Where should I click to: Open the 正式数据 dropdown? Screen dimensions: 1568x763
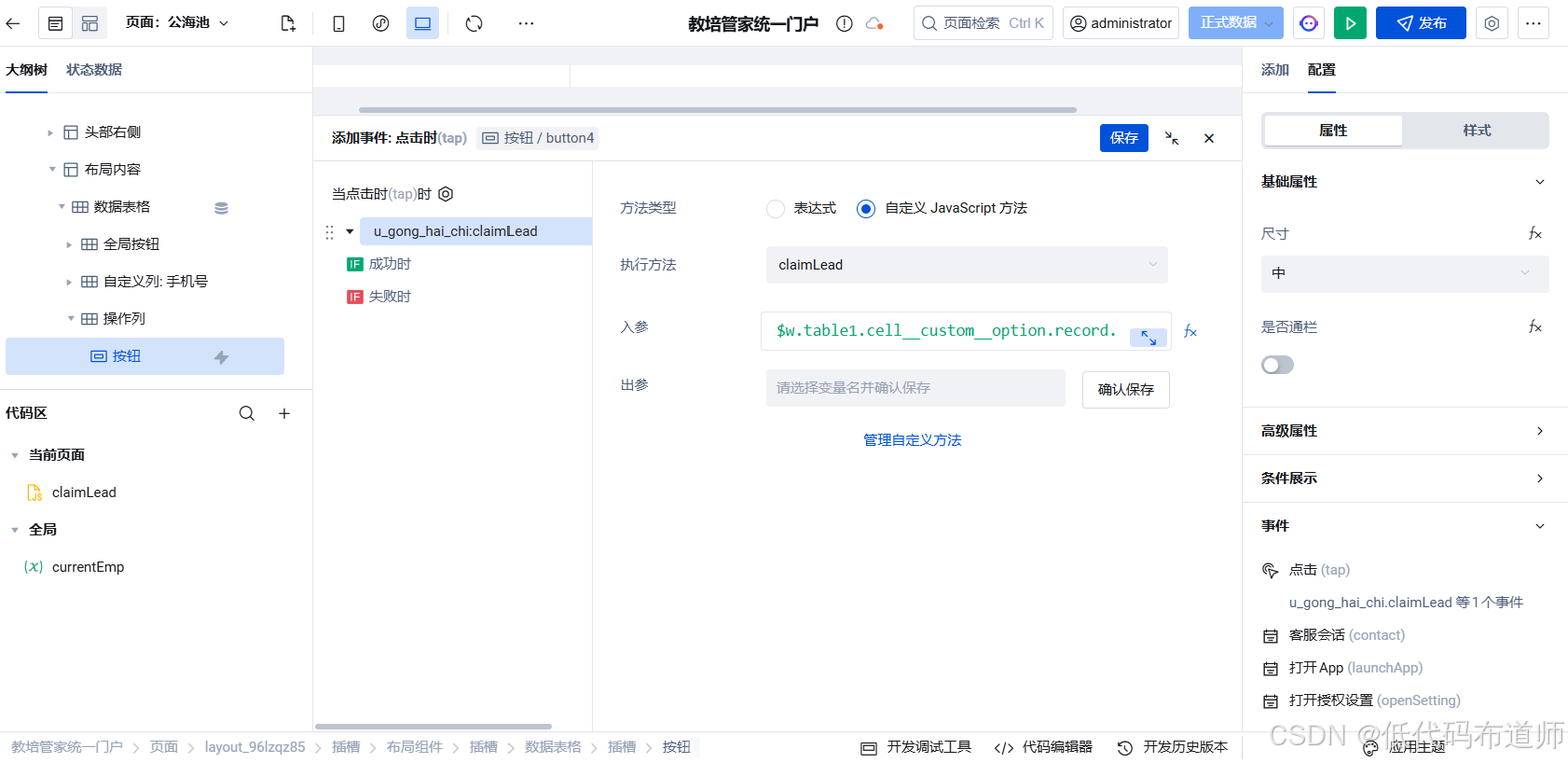(x=1236, y=23)
